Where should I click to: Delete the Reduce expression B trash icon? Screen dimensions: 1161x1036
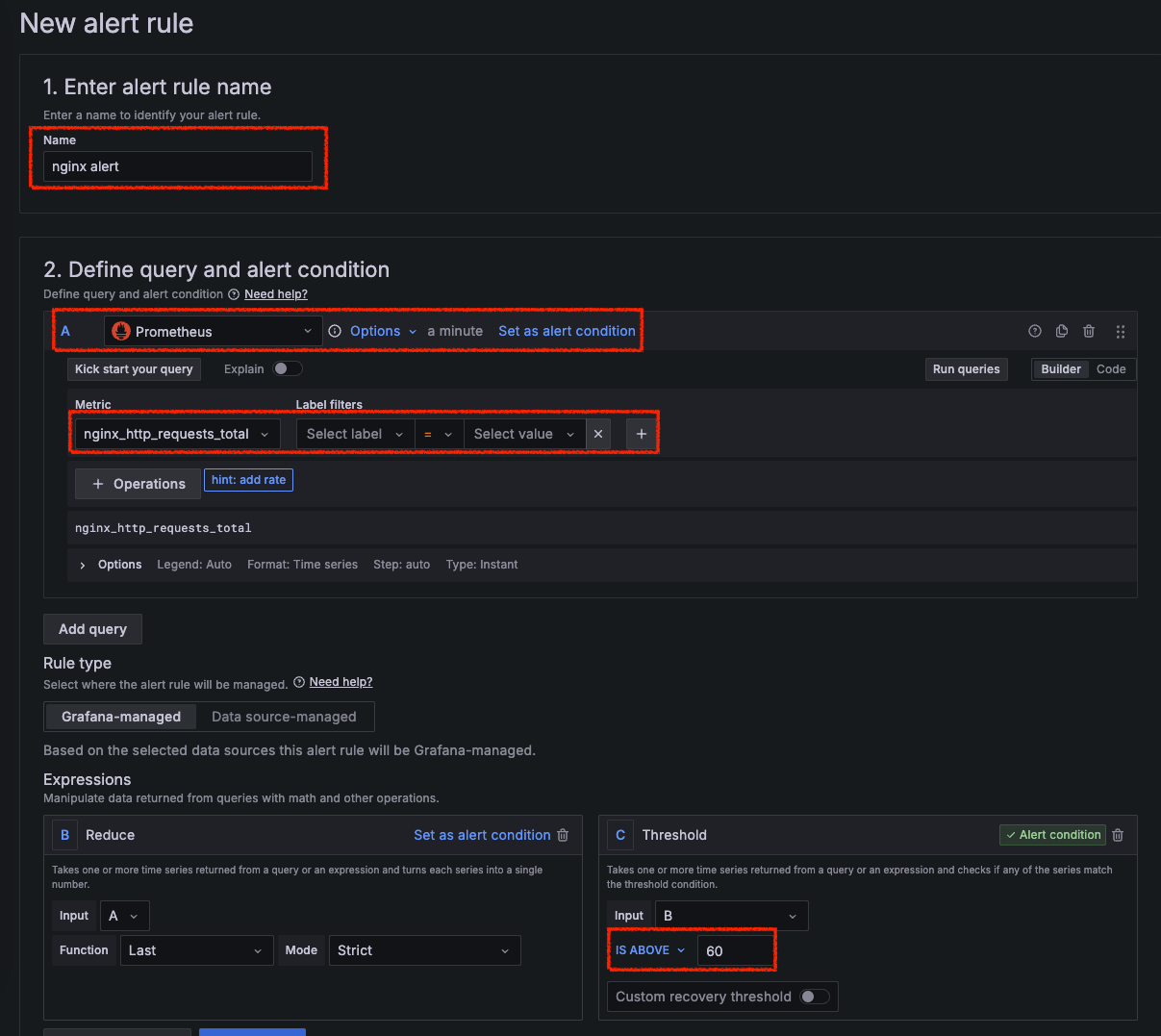pyautogui.click(x=564, y=835)
